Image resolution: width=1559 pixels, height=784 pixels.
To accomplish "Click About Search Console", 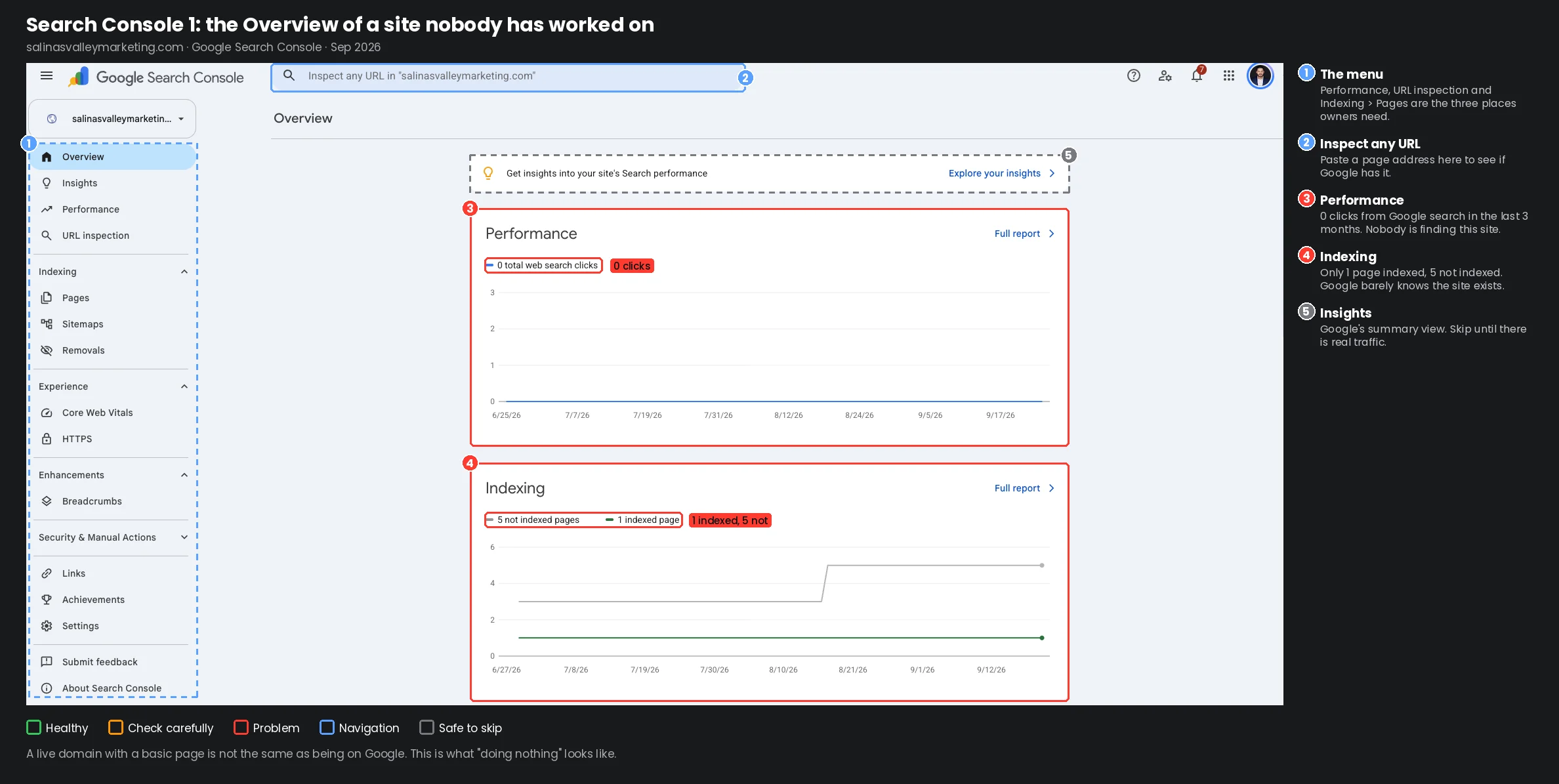I will [x=113, y=688].
